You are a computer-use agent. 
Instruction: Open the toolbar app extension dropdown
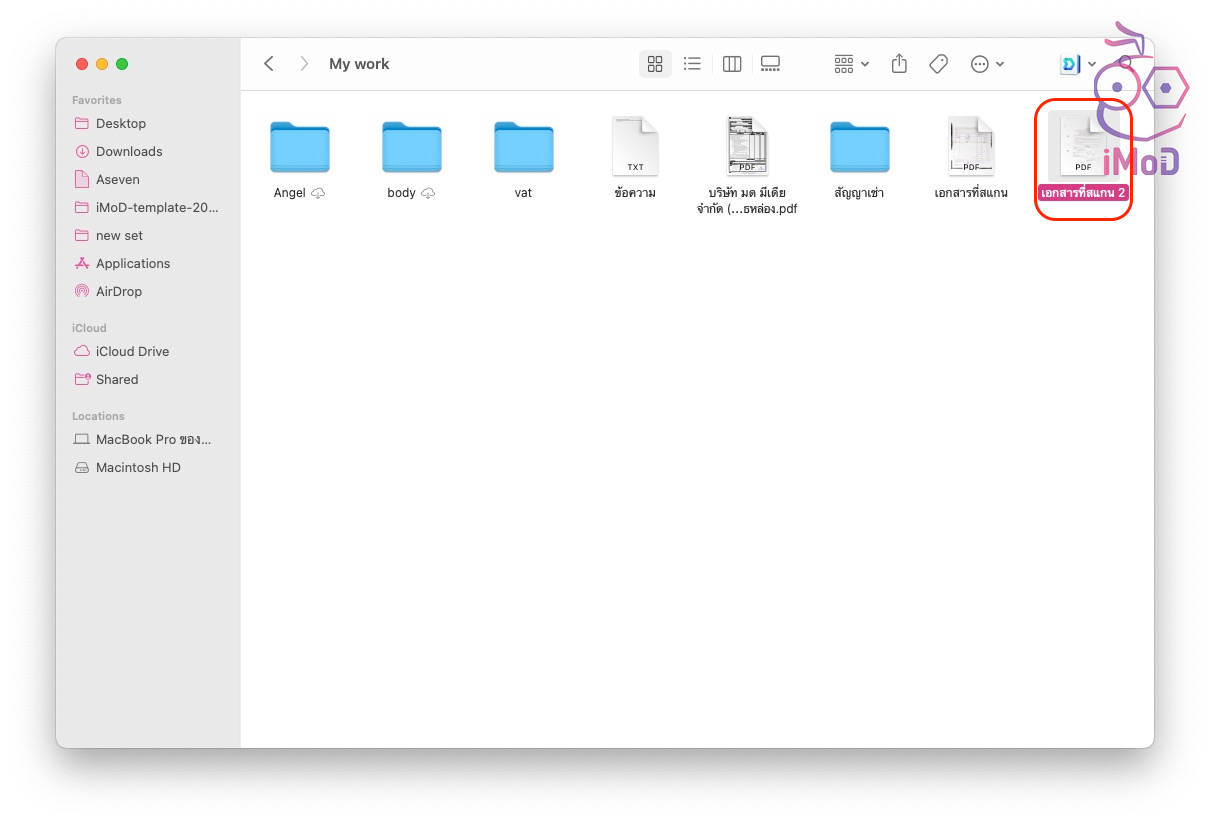tap(1078, 64)
